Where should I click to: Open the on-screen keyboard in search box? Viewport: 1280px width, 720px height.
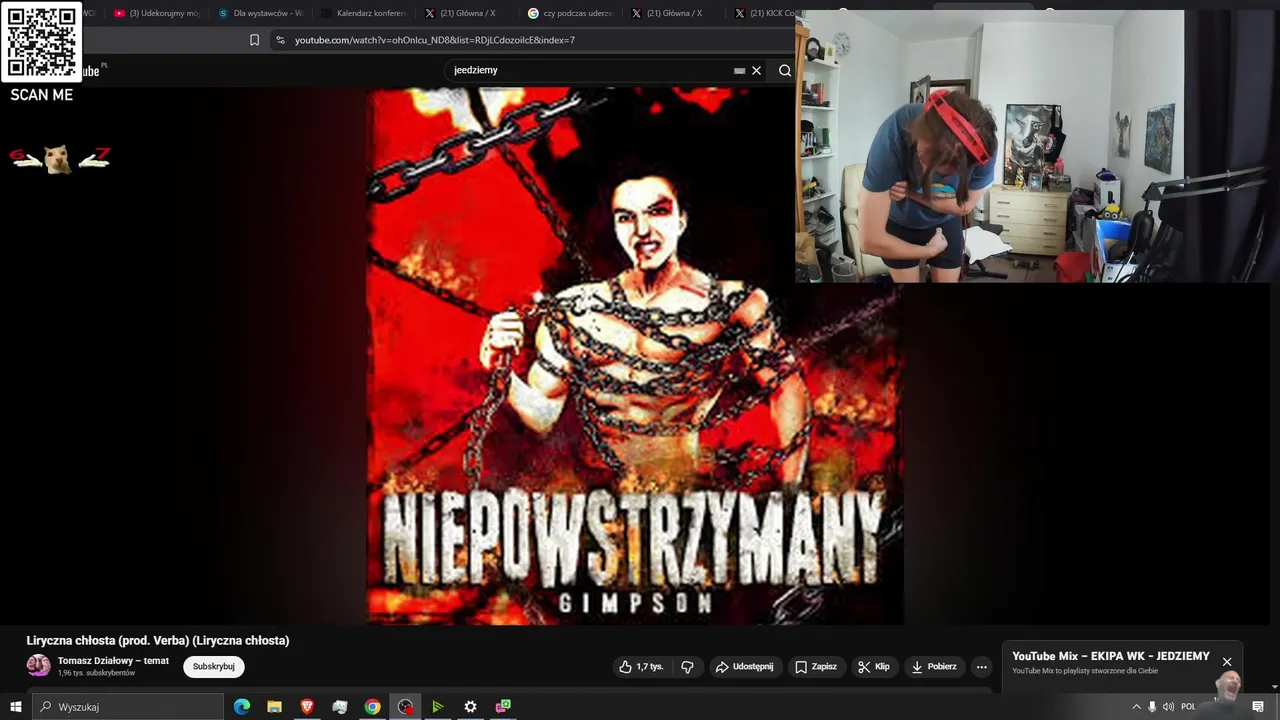pos(739,71)
